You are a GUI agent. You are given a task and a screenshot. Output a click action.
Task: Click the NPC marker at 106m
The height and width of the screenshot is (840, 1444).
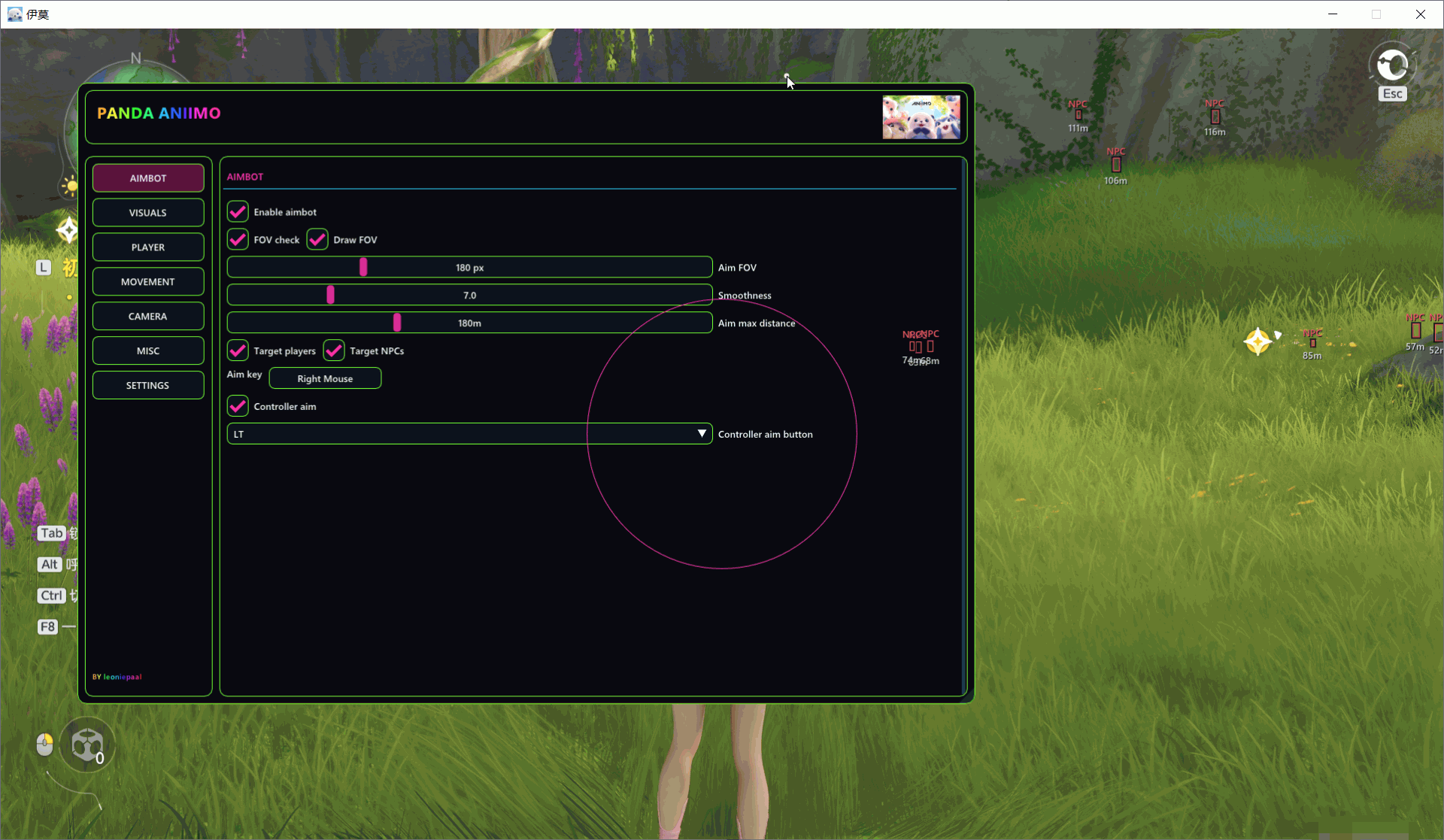(1115, 165)
